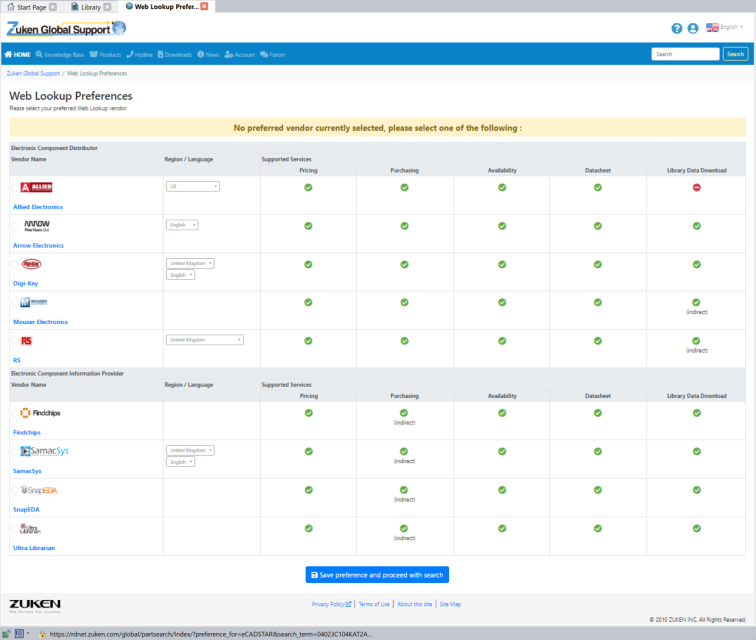756x640 pixels.
Task: Open the site language English dropdown
Action: [x=725, y=27]
